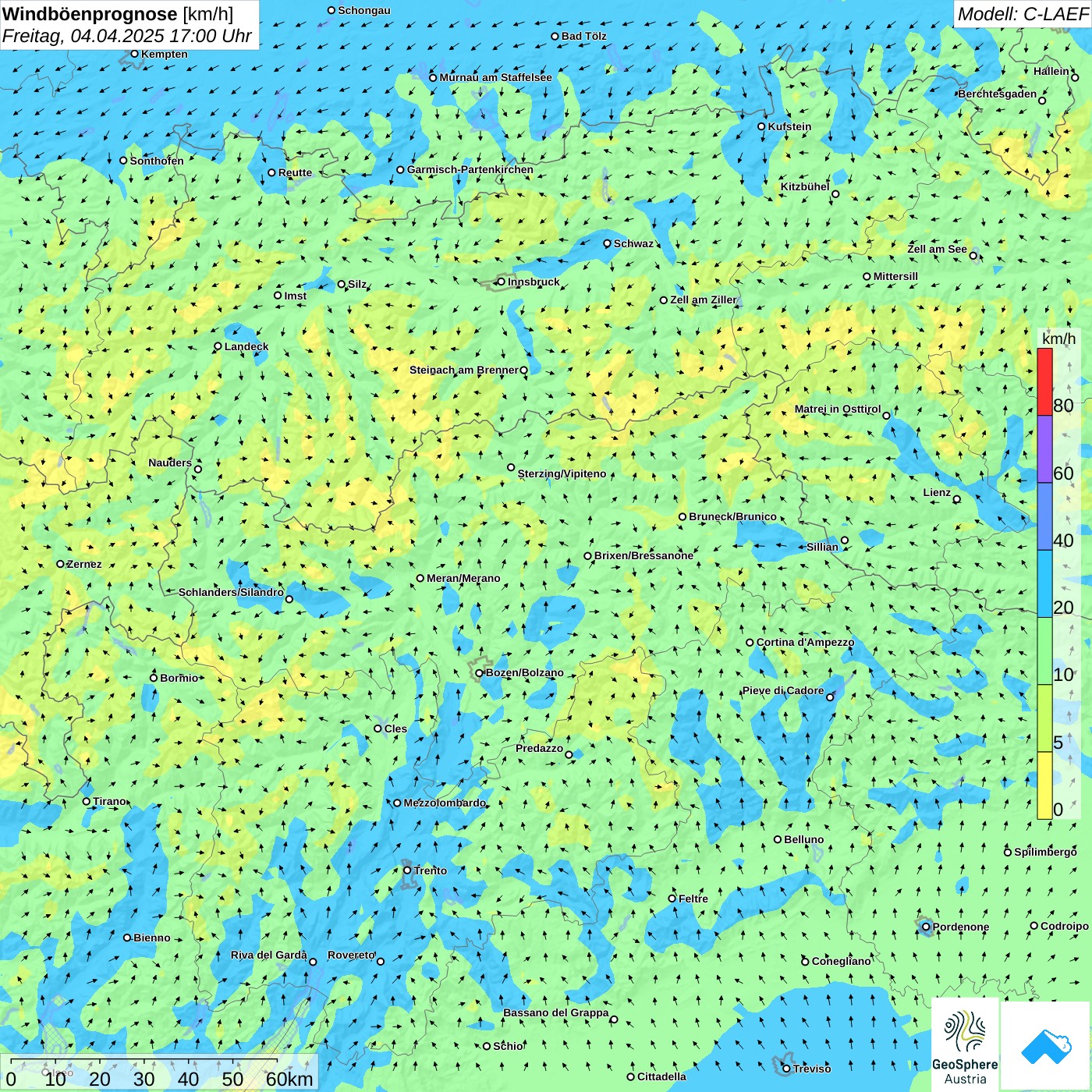
Task: Select the green legend segment for 10–20 km/h
Action: point(1044,651)
